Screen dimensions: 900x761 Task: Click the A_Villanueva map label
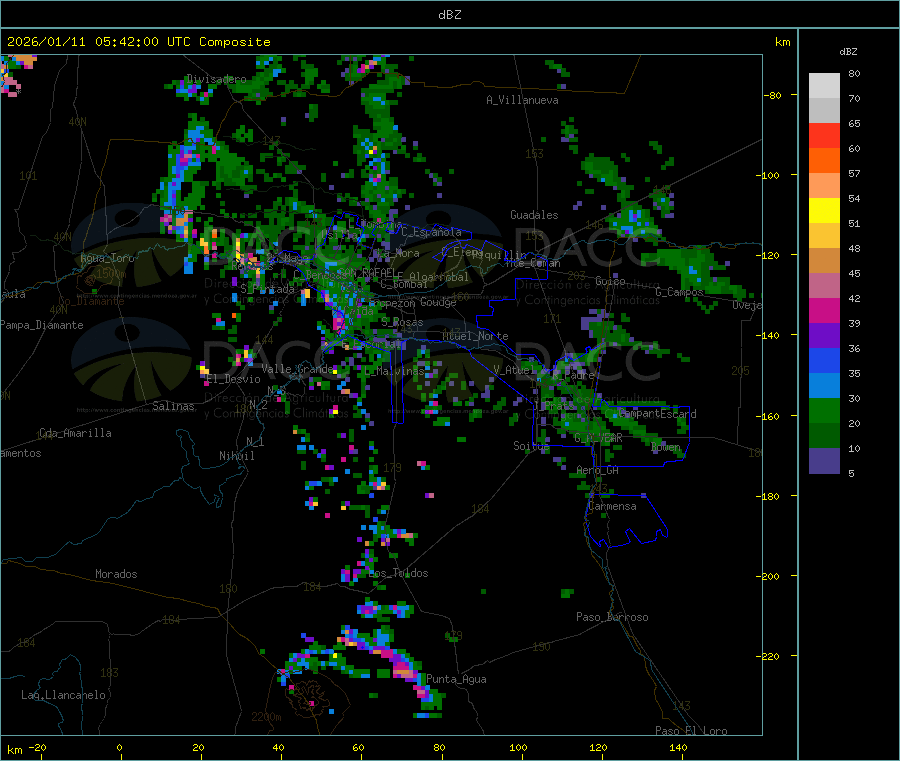[522, 100]
